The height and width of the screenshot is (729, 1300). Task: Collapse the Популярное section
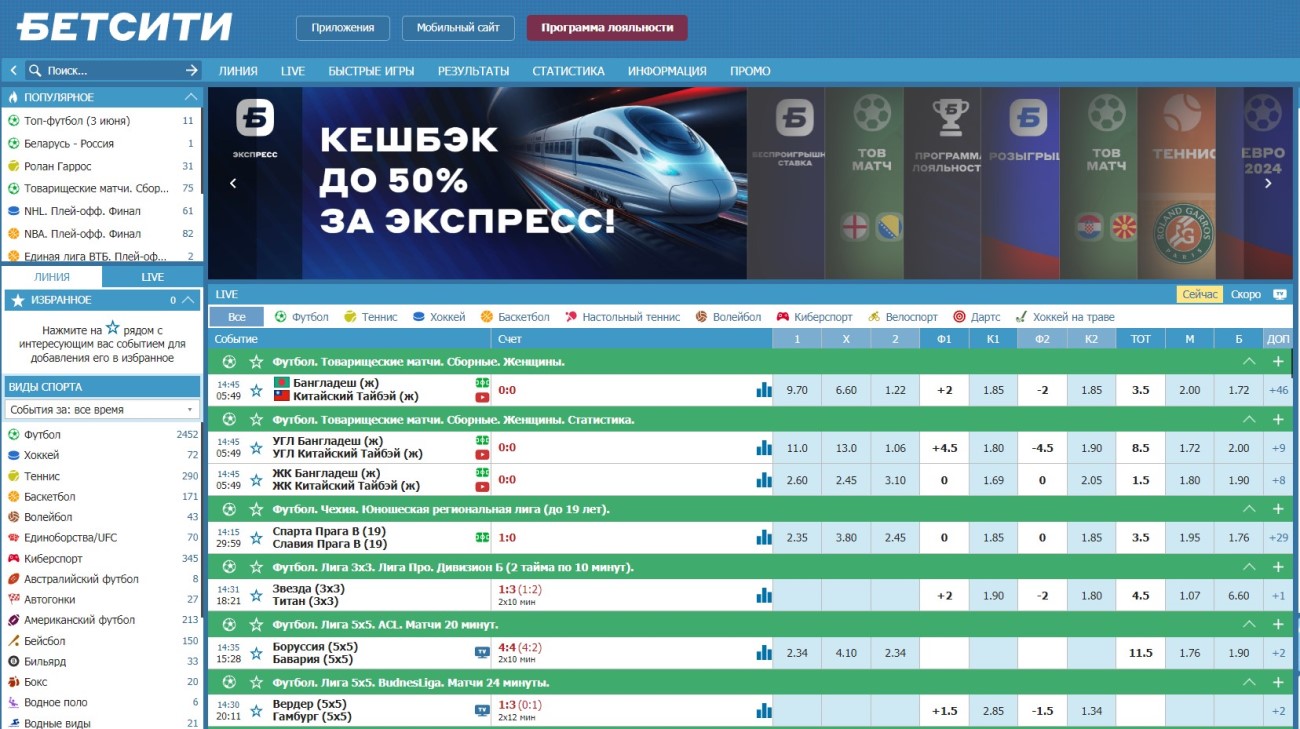point(190,97)
